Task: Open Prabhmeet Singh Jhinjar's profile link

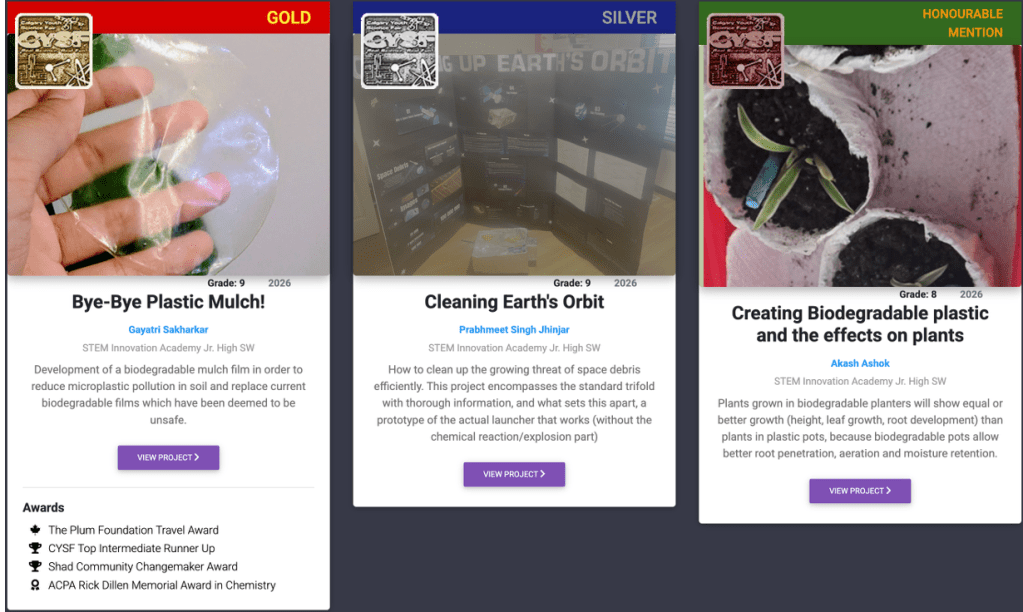Action: pos(514,329)
